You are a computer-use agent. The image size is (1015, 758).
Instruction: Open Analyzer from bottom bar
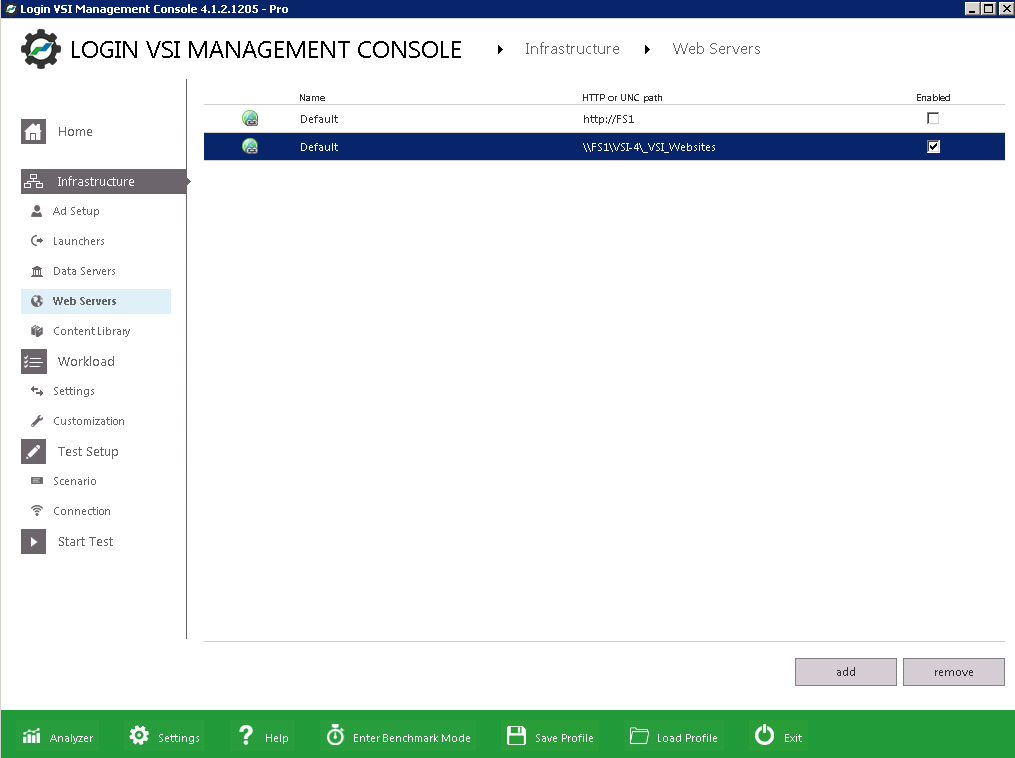pyautogui.click(x=58, y=737)
